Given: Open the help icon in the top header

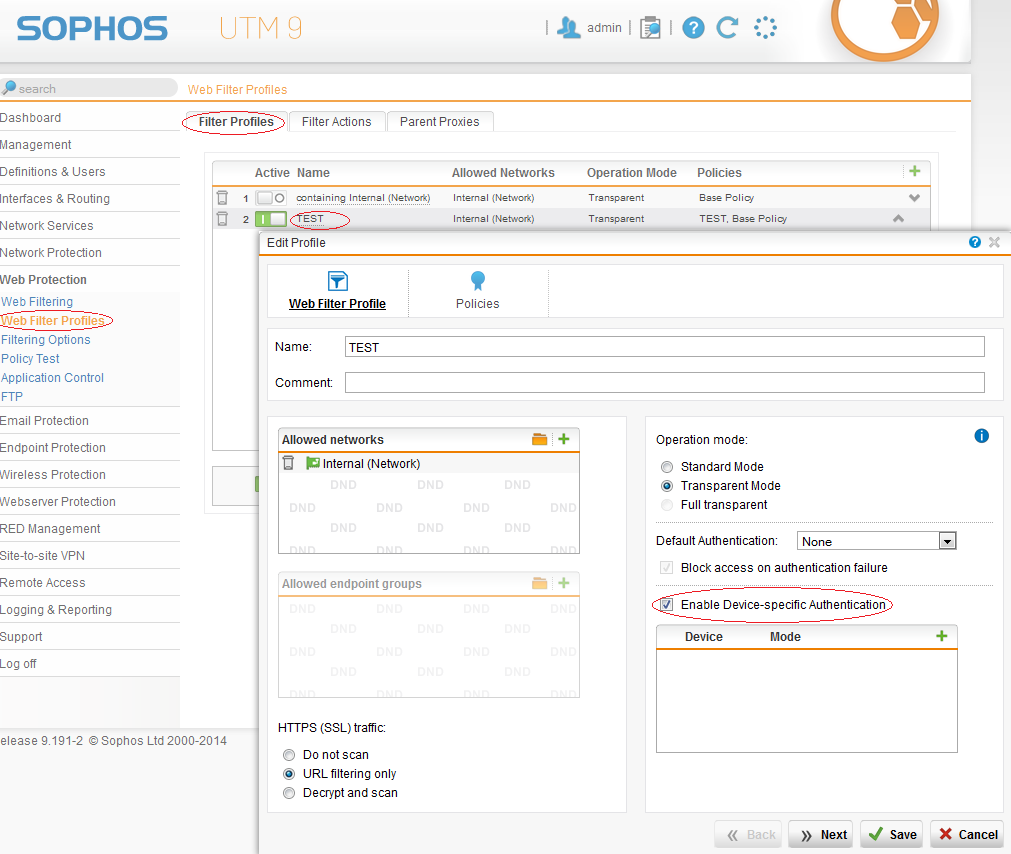Looking at the screenshot, I should pyautogui.click(x=693, y=27).
